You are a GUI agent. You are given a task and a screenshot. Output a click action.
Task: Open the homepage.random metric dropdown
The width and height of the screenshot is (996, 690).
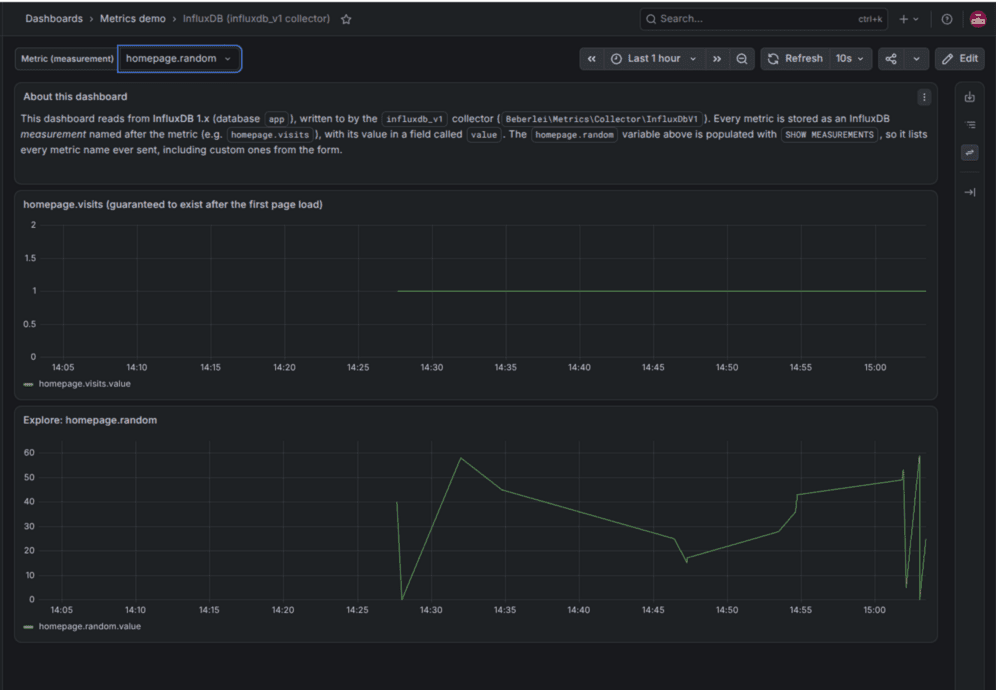179,58
